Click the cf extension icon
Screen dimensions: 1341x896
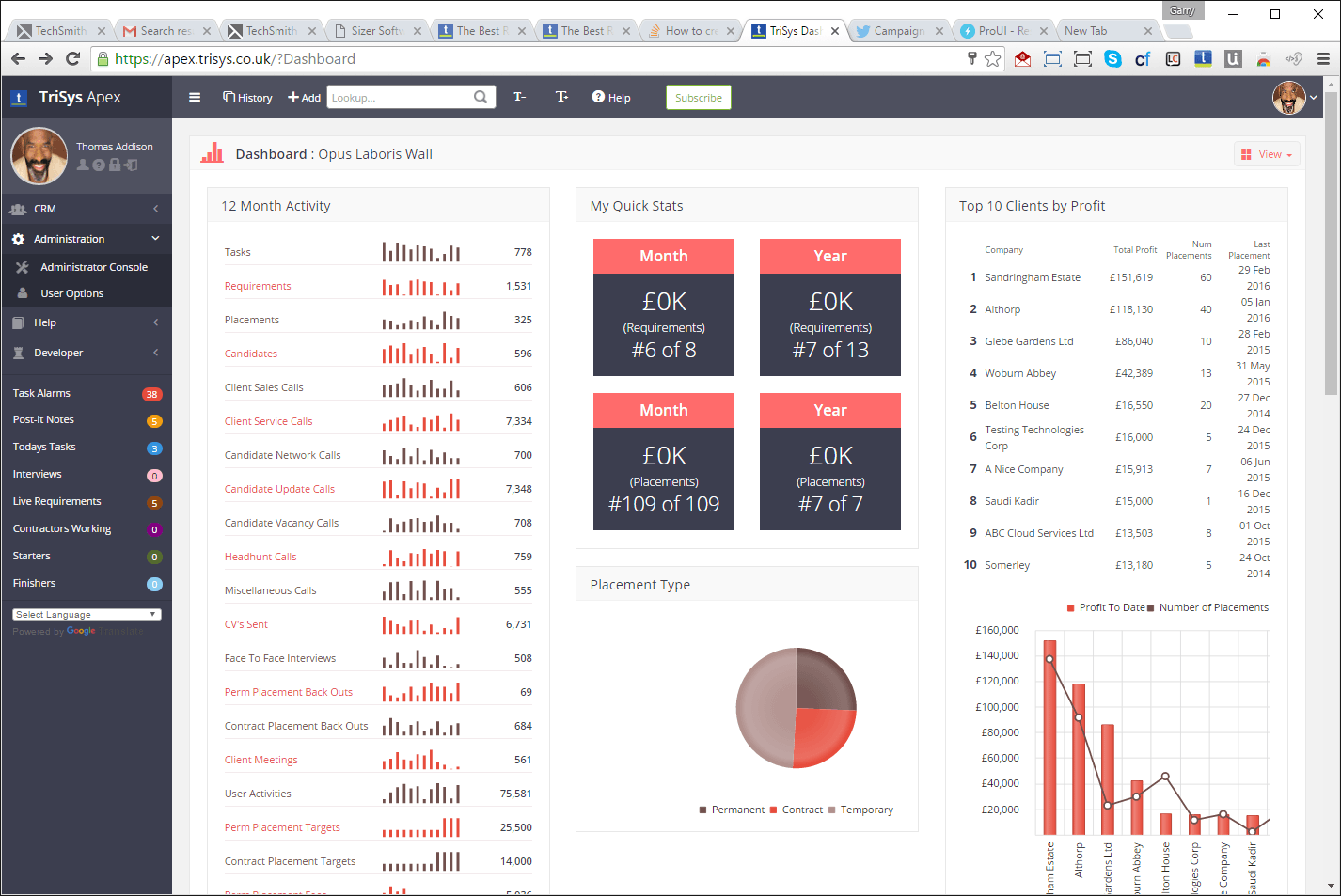(1143, 58)
